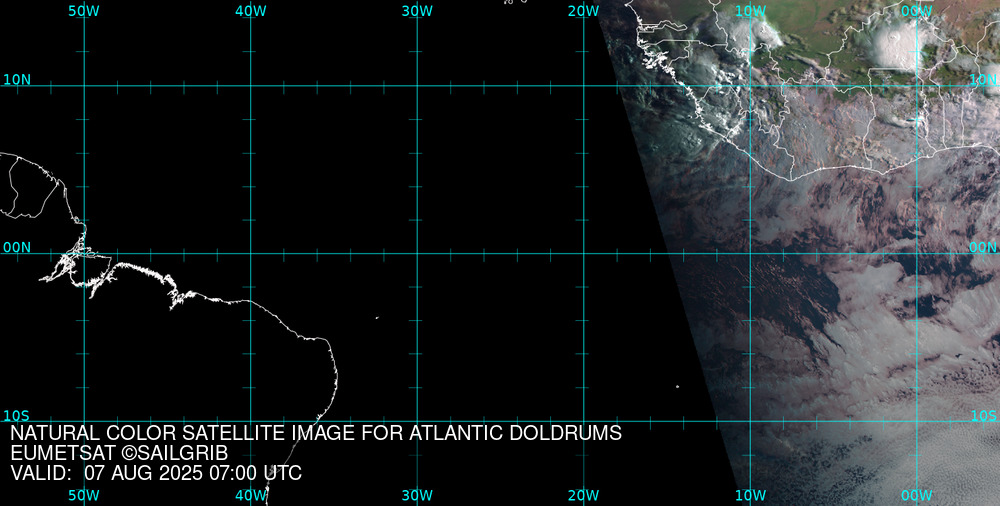Click the 10N label on left edge
Viewport: 1000px width, 506px height.
point(17,80)
